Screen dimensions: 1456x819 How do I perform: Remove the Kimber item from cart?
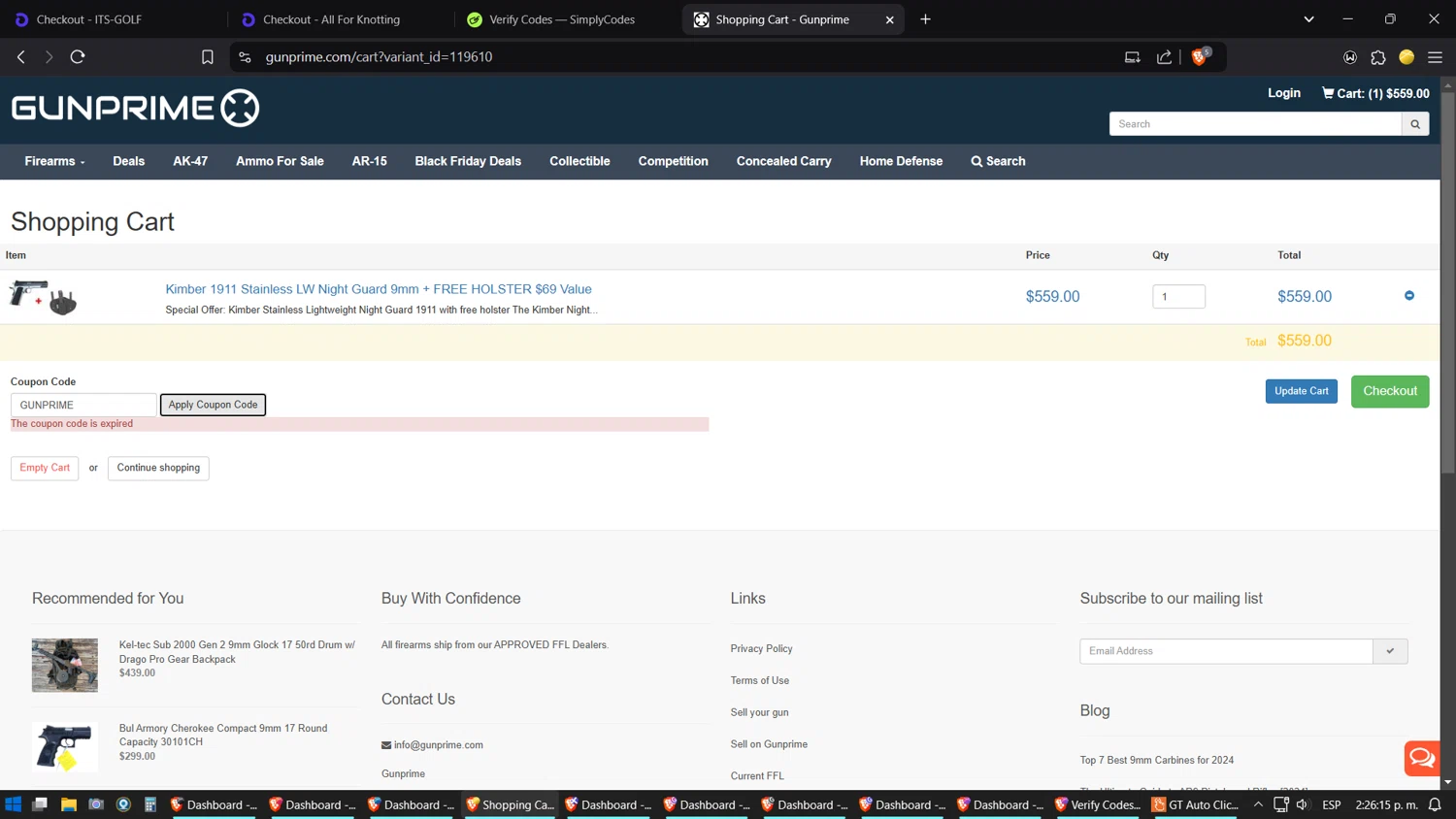pyautogui.click(x=1408, y=296)
